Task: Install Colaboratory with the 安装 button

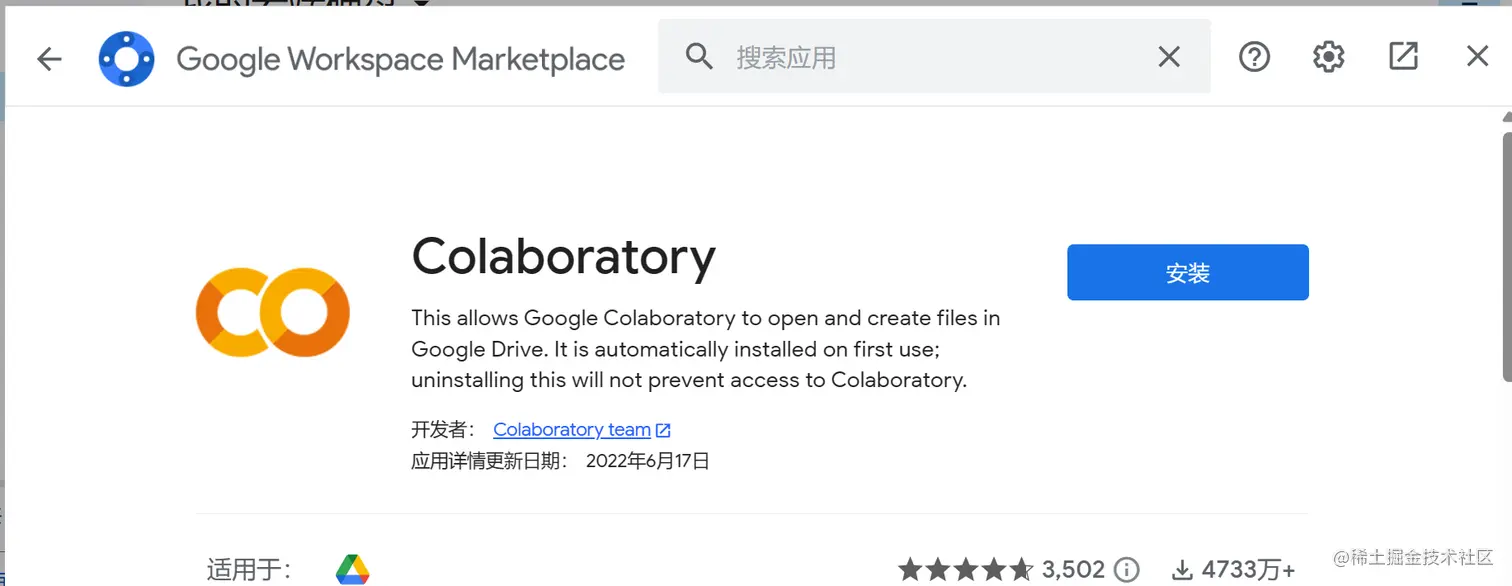Action: point(1188,272)
